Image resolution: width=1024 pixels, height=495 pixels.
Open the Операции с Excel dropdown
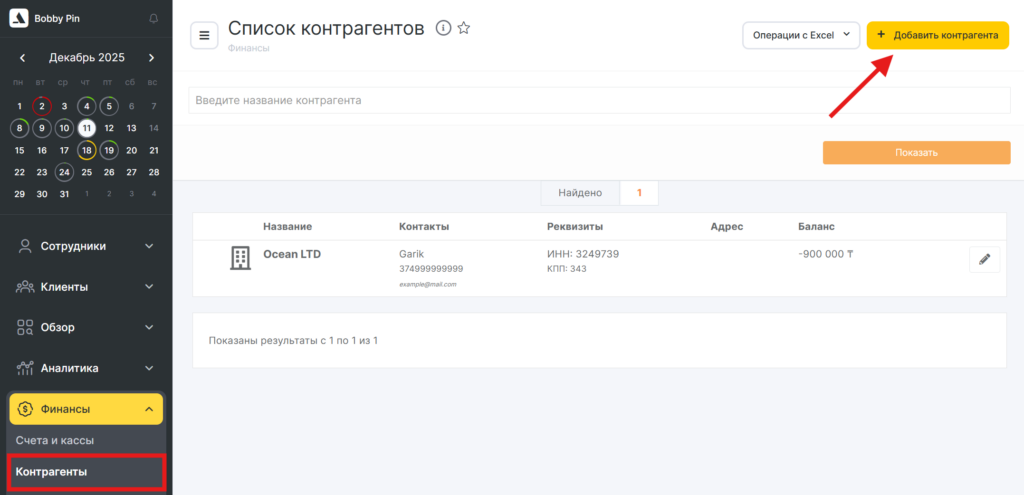800,35
